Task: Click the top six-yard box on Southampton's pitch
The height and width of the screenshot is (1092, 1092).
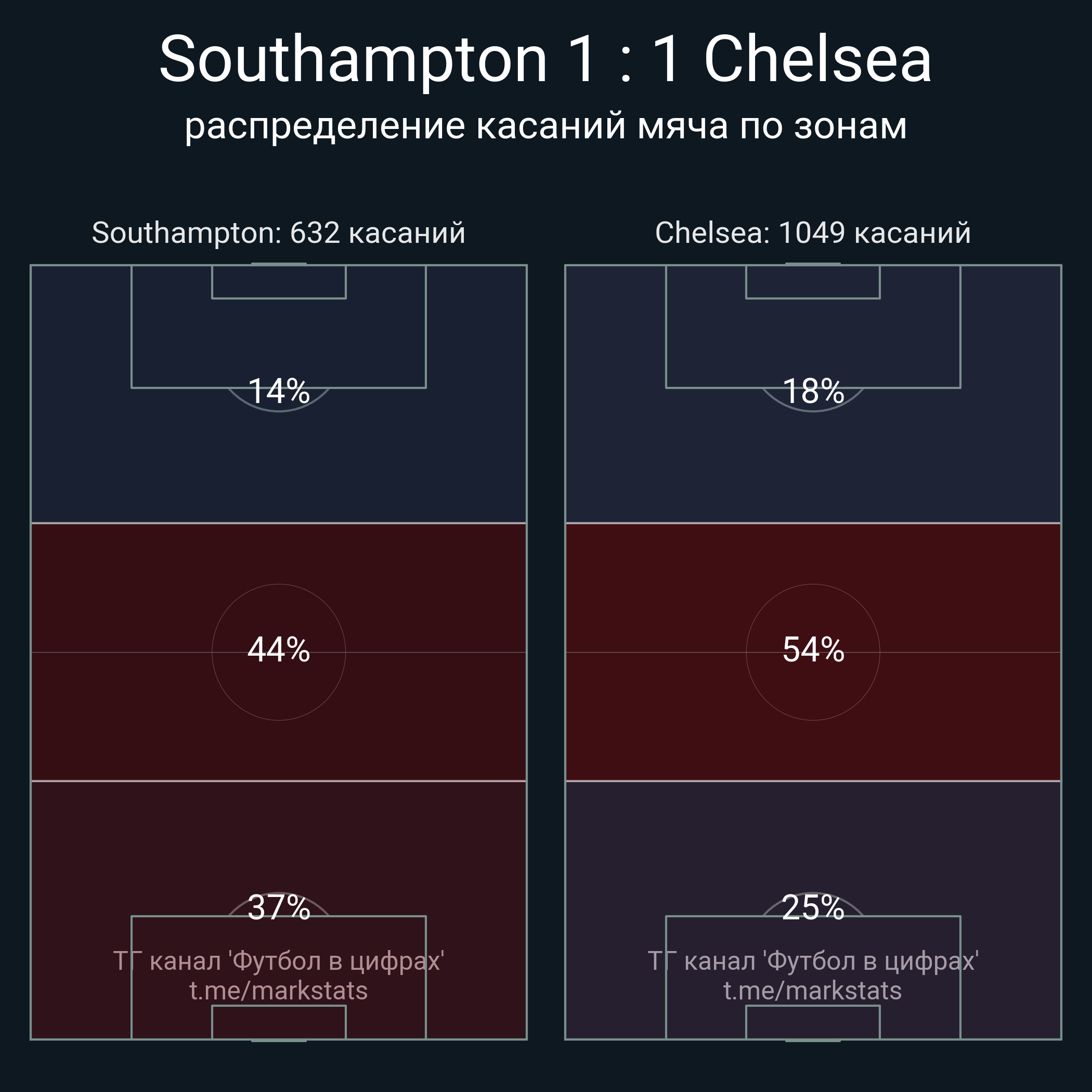Action: (x=279, y=282)
